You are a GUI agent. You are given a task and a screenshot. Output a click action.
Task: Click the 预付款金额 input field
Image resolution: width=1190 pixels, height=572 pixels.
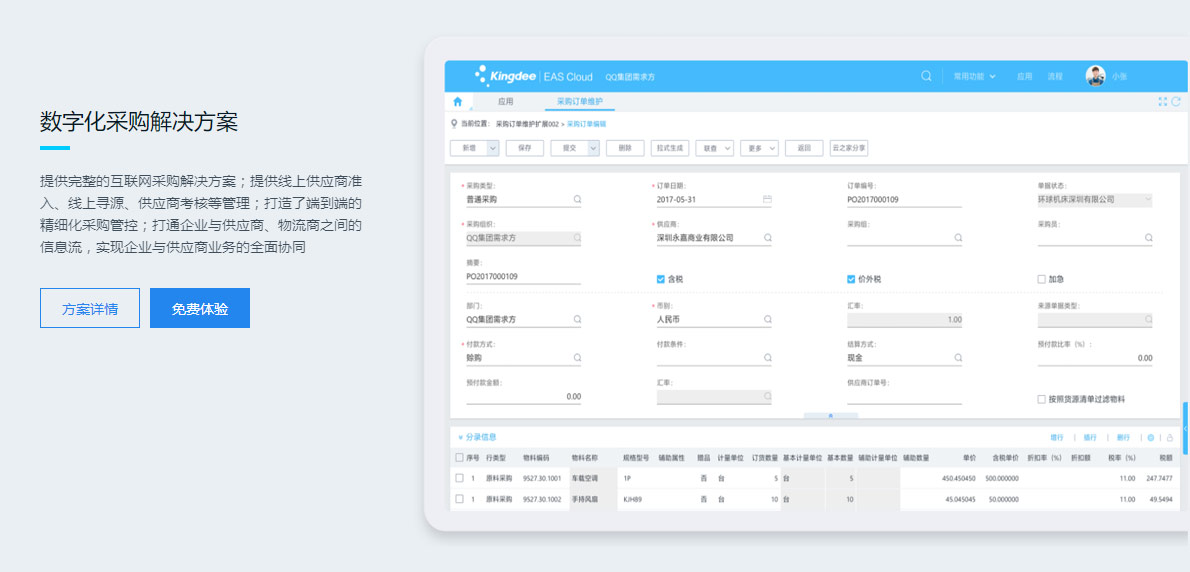524,397
